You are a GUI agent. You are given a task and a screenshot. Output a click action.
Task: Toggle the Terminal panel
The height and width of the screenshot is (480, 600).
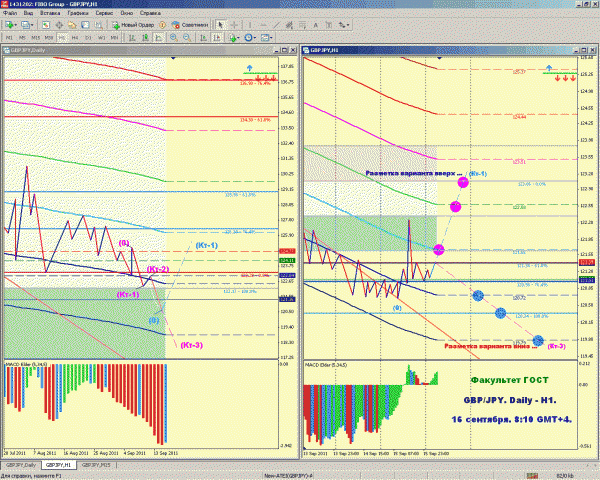(85, 25)
